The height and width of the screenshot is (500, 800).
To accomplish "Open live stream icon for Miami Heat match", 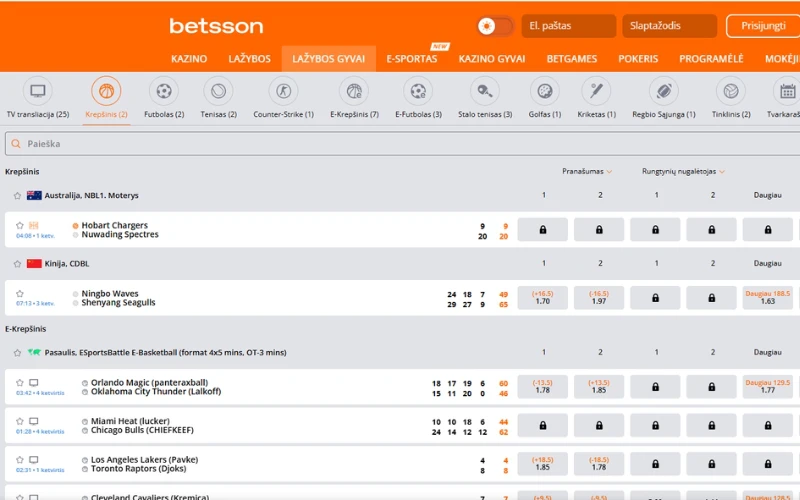I will [x=34, y=421].
